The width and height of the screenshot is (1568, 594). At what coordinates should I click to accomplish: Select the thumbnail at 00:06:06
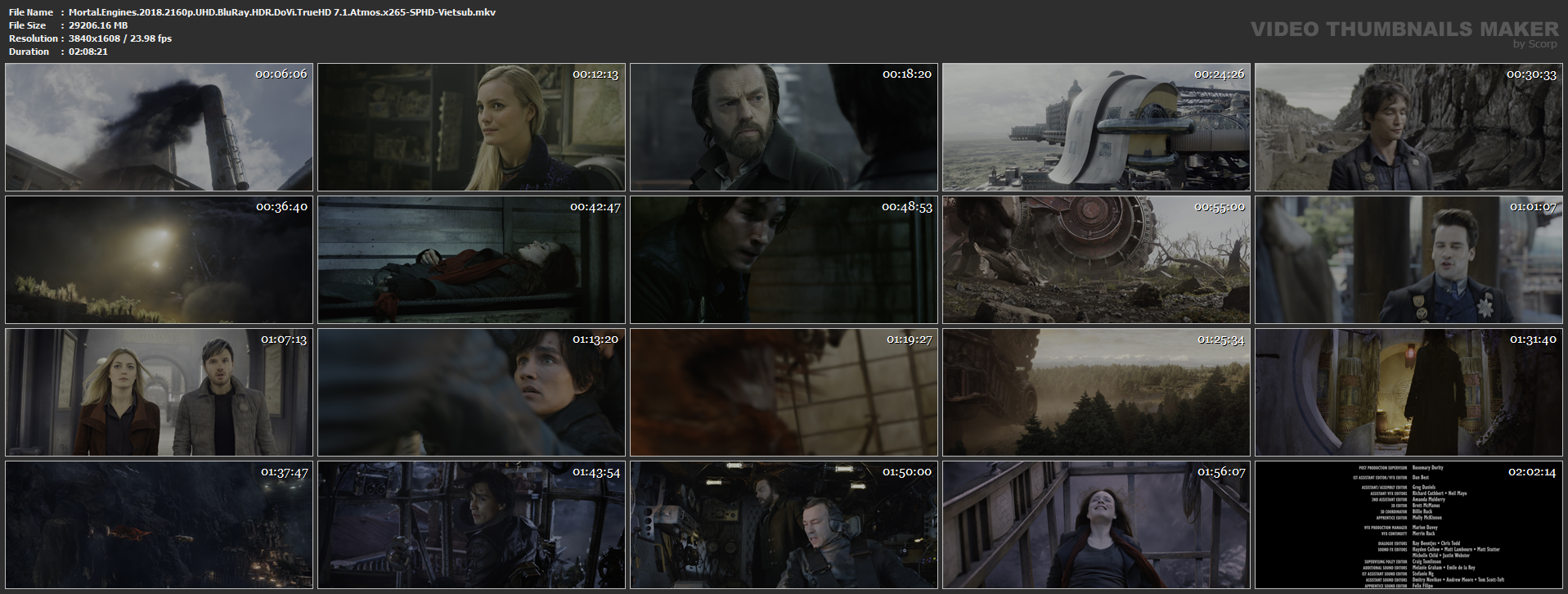[159, 127]
